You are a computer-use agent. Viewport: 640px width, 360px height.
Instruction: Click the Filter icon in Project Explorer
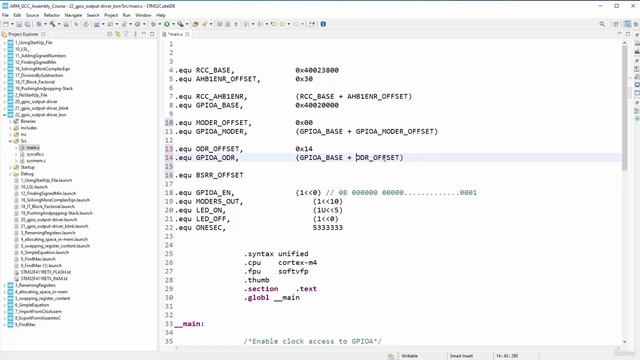(126, 34)
